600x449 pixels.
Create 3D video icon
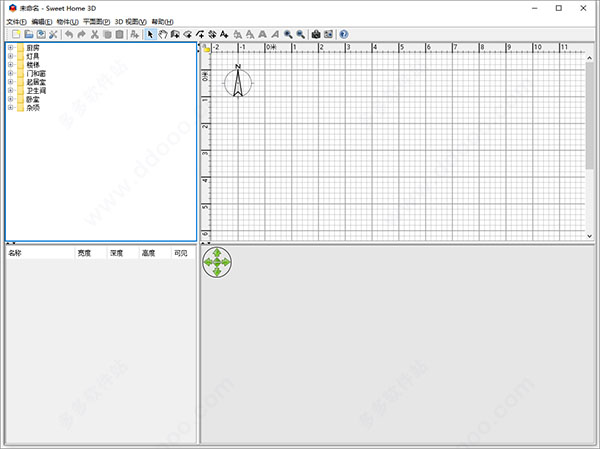pyautogui.click(x=328, y=34)
